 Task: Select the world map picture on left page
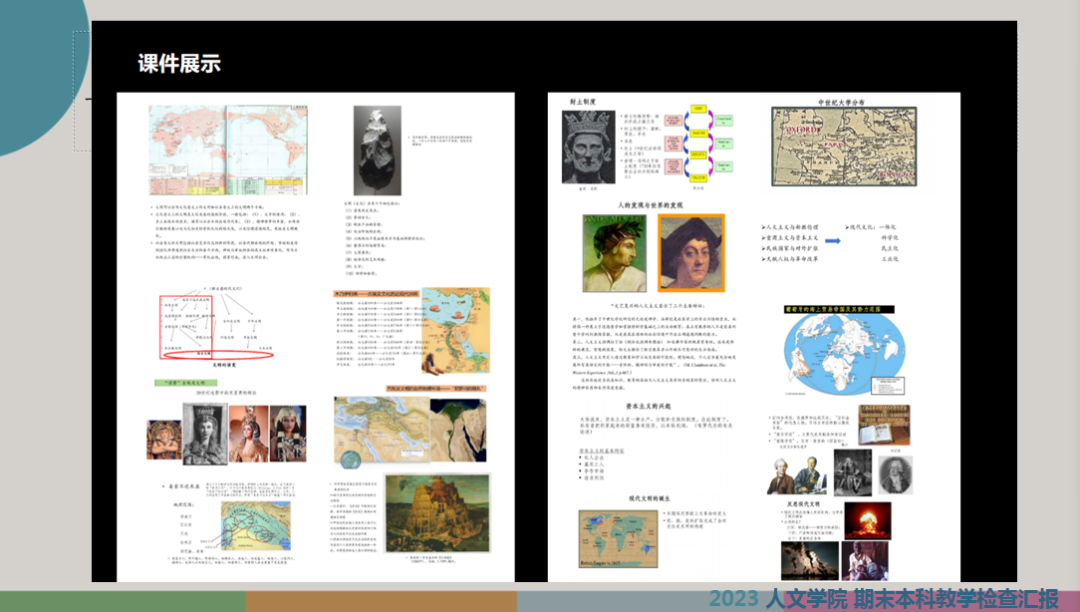228,150
